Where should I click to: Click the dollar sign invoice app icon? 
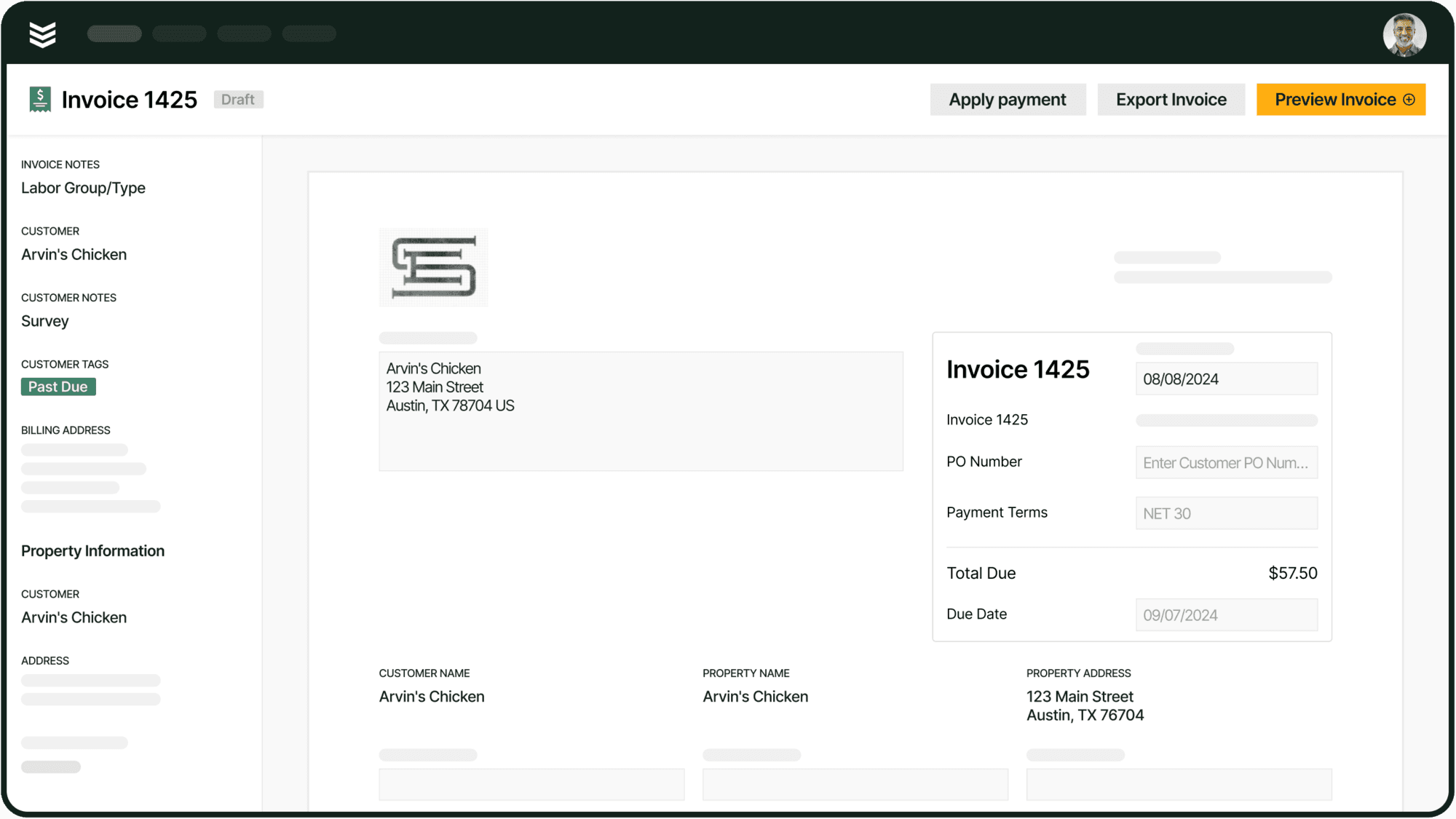(40, 99)
